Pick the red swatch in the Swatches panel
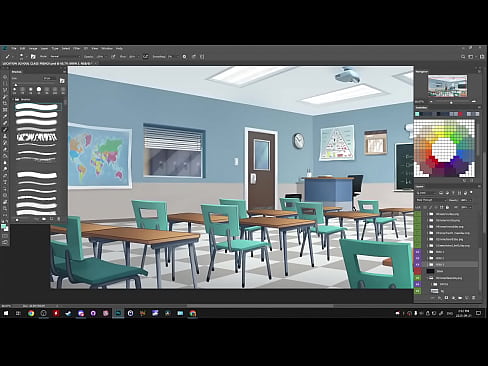The width and height of the screenshot is (488, 366). (x=460, y=114)
